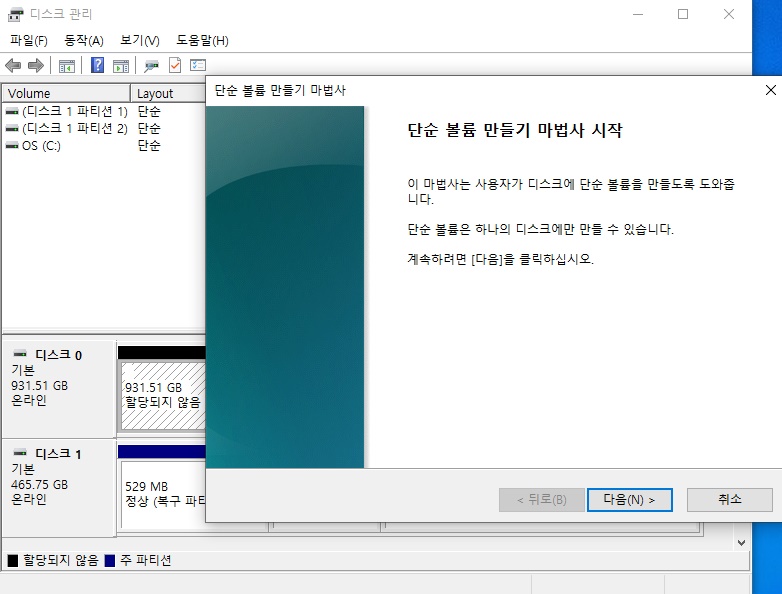Select the OS (C:) volume row
This screenshot has height=594, width=782.
104,146
